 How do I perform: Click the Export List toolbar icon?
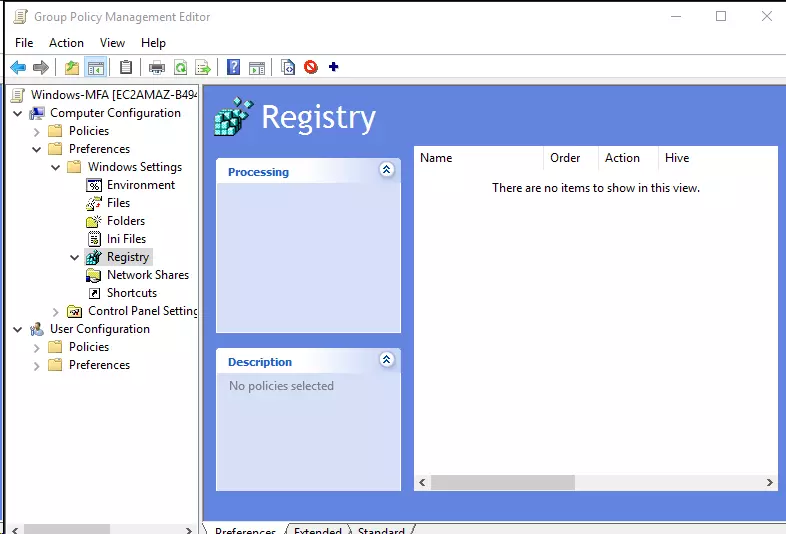tap(203, 67)
